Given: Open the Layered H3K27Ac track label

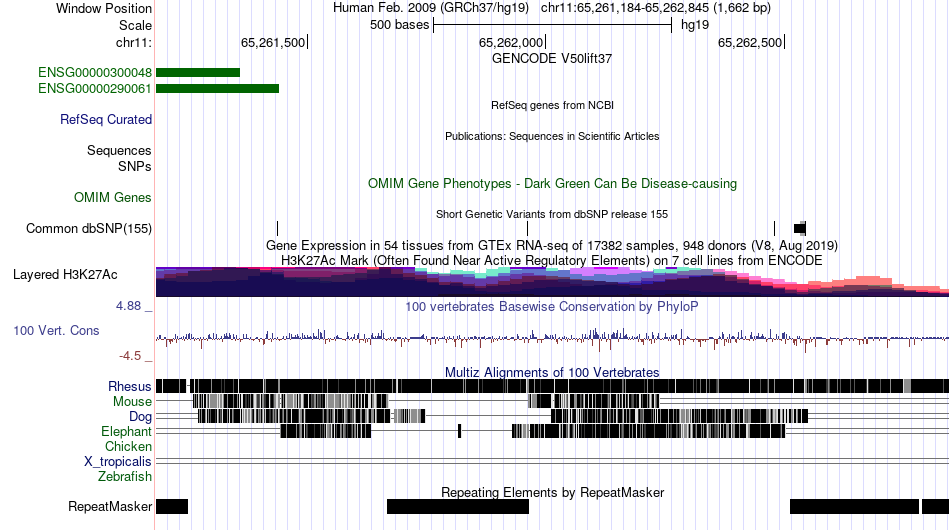Looking at the screenshot, I should [x=65, y=274].
